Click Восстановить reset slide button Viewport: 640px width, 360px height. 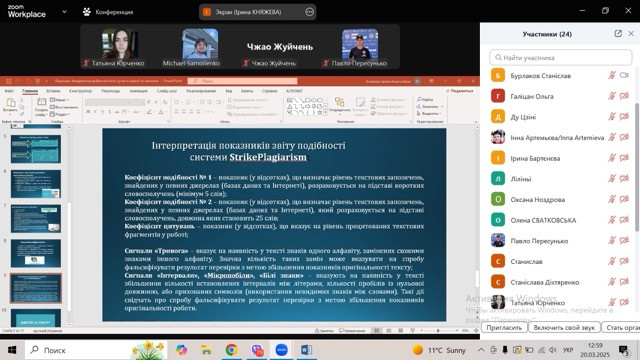click(x=64, y=107)
